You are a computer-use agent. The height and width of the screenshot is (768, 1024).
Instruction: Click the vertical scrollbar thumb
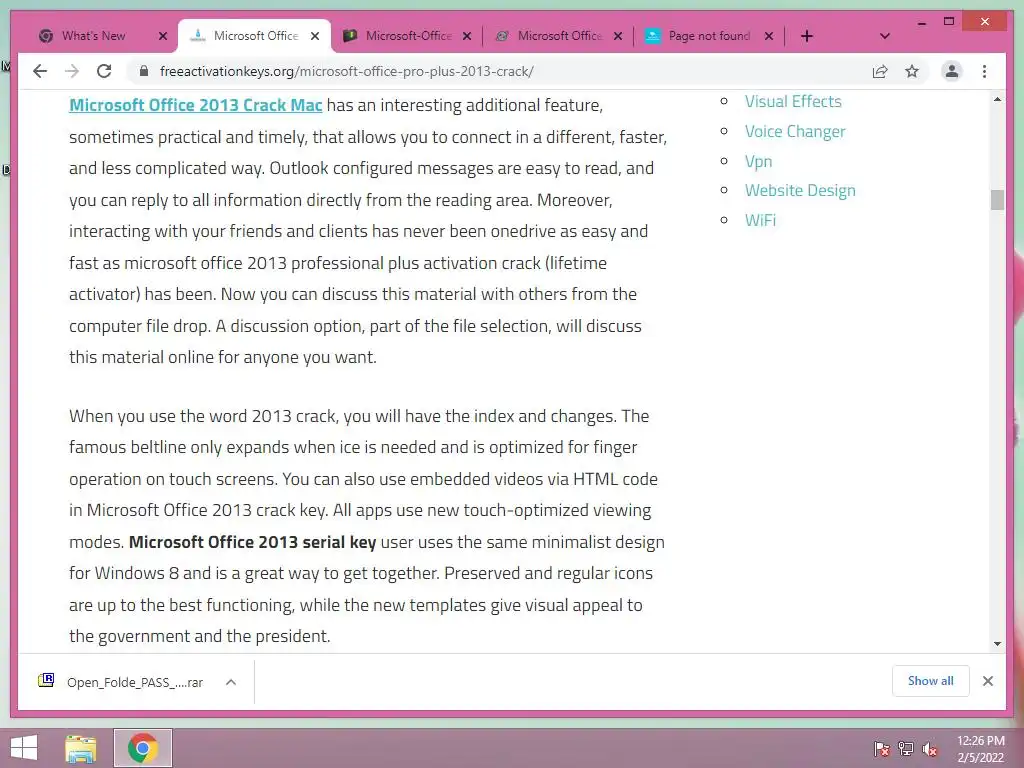pos(997,200)
